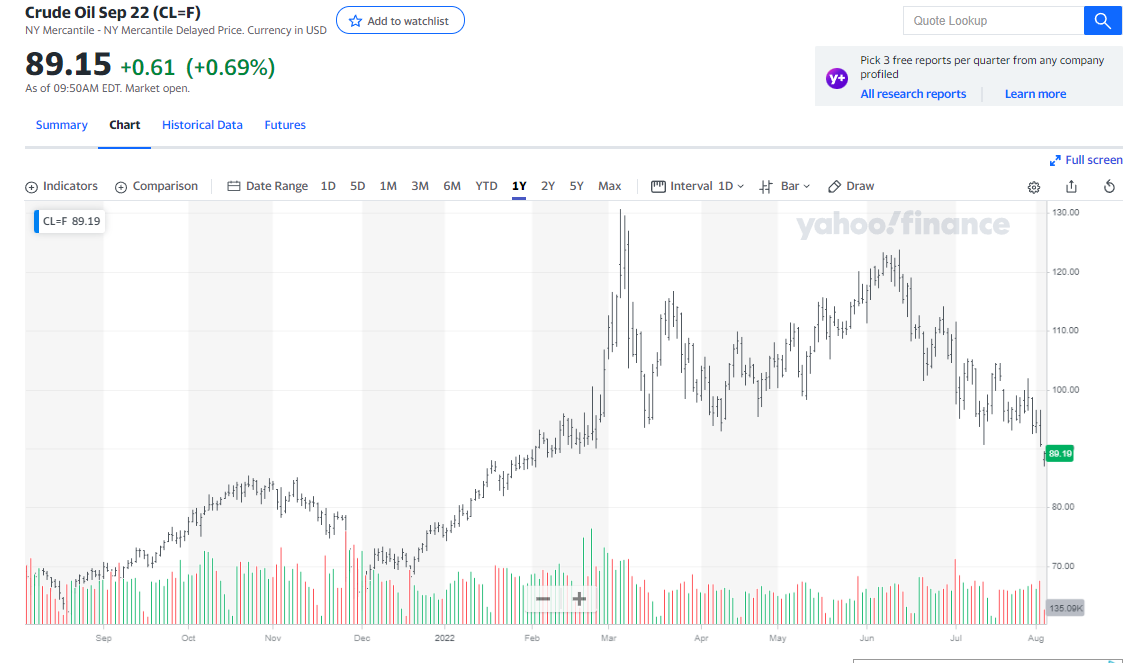Switch range to 6M

[452, 186]
